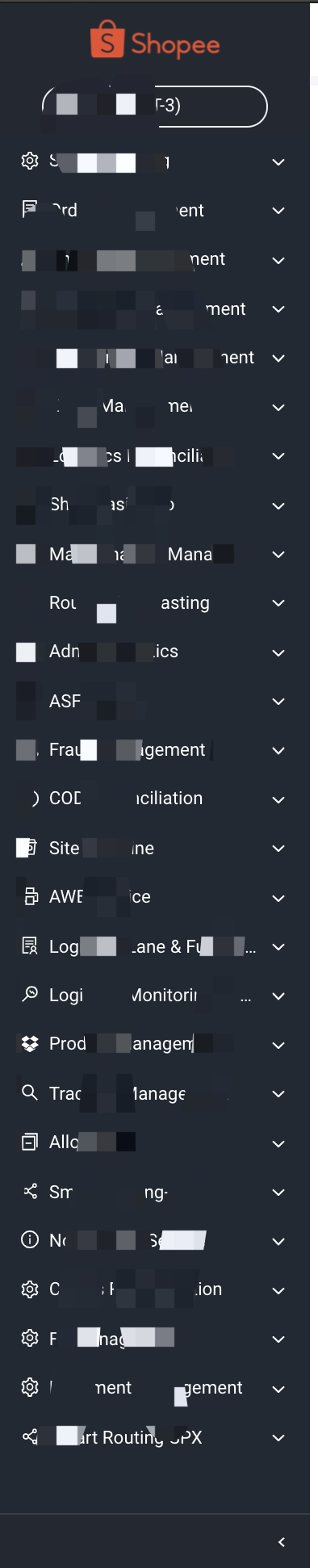Click the Product Management dropbox icon
318x1568 pixels.
30,1044
